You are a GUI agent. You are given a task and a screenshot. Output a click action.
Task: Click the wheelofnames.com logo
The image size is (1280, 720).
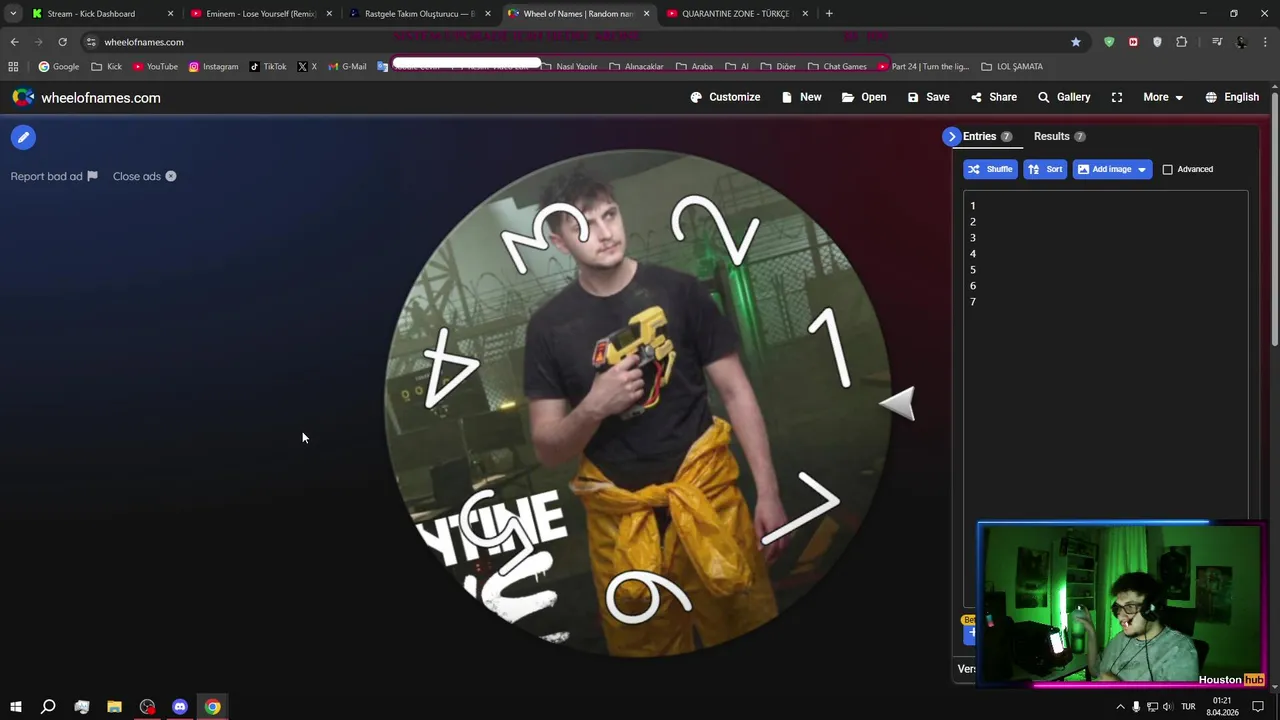[x=86, y=98]
